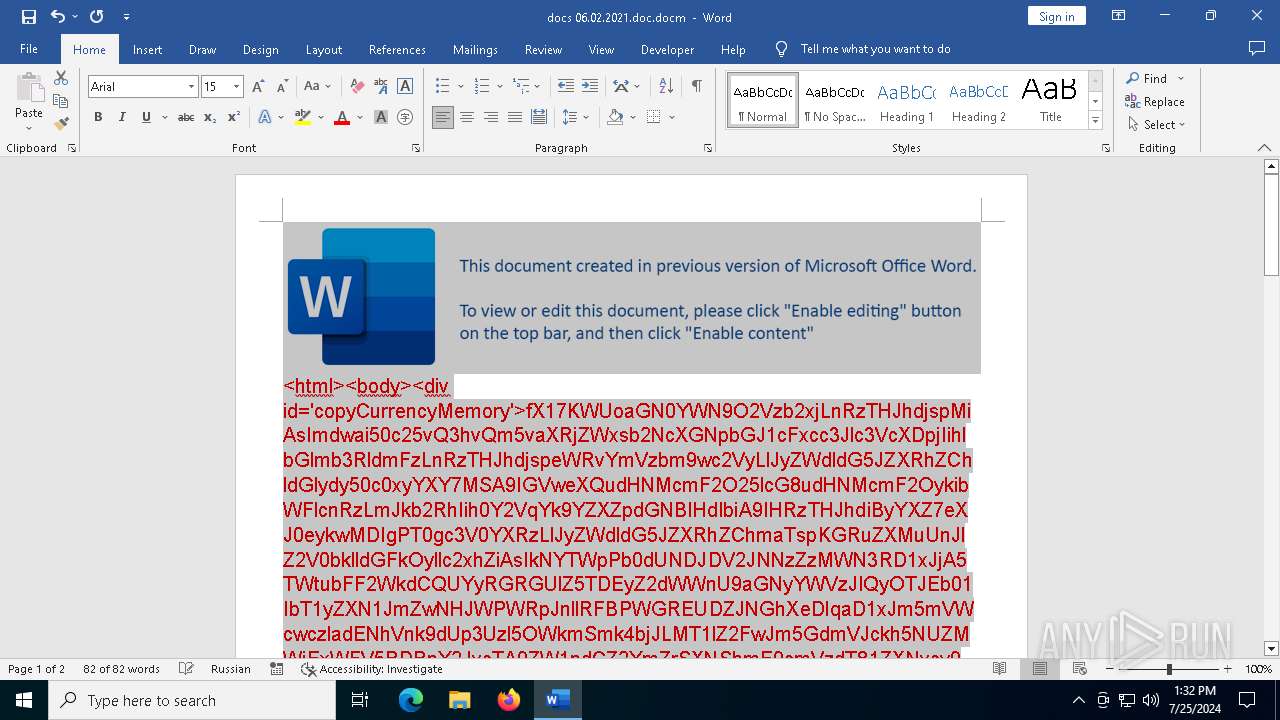Apply subscript formatting
The width and height of the screenshot is (1280, 720).
(x=210, y=117)
